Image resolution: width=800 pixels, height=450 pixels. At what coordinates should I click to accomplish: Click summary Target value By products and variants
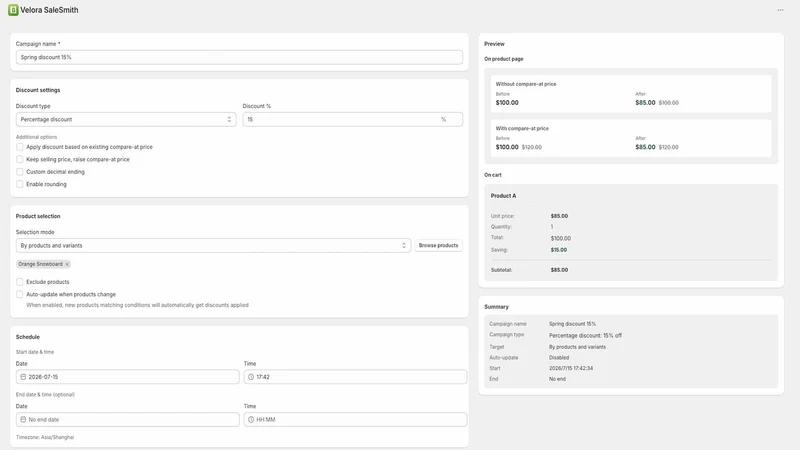pos(578,347)
